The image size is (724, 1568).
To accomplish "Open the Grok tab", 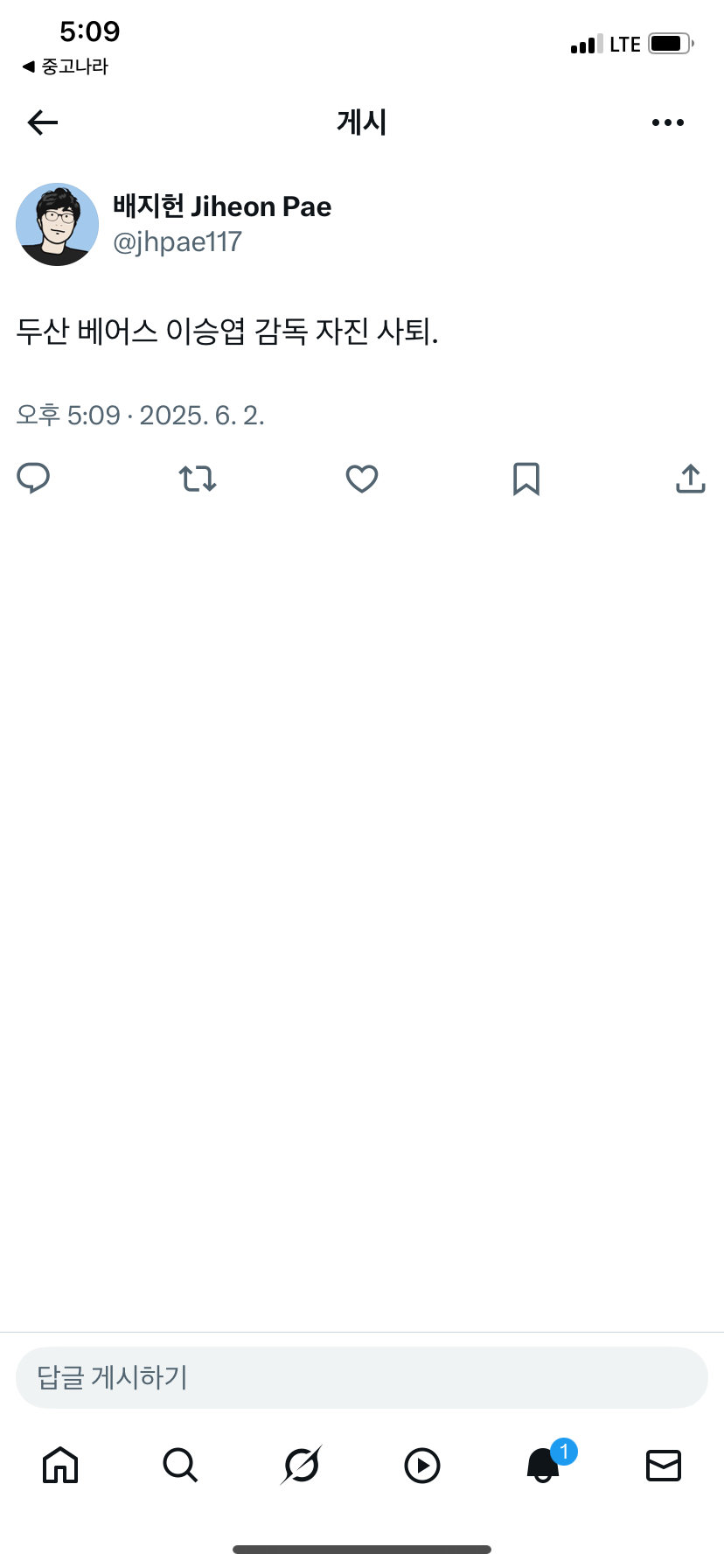I will pos(302,1465).
